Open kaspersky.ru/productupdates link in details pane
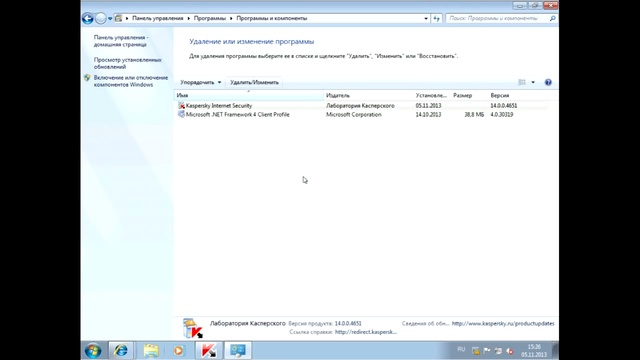 coord(503,324)
